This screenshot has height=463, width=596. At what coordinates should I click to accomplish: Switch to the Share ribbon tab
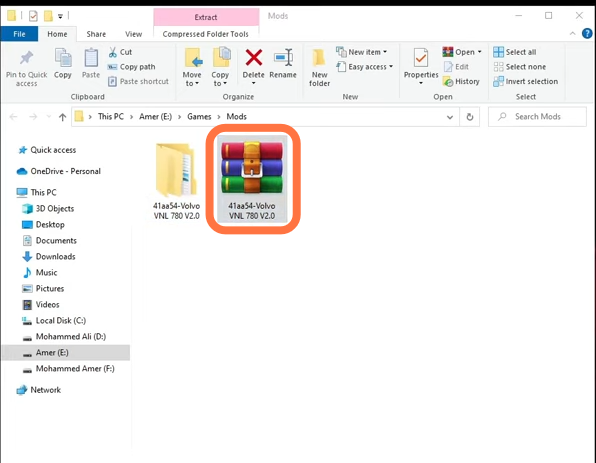[96, 34]
